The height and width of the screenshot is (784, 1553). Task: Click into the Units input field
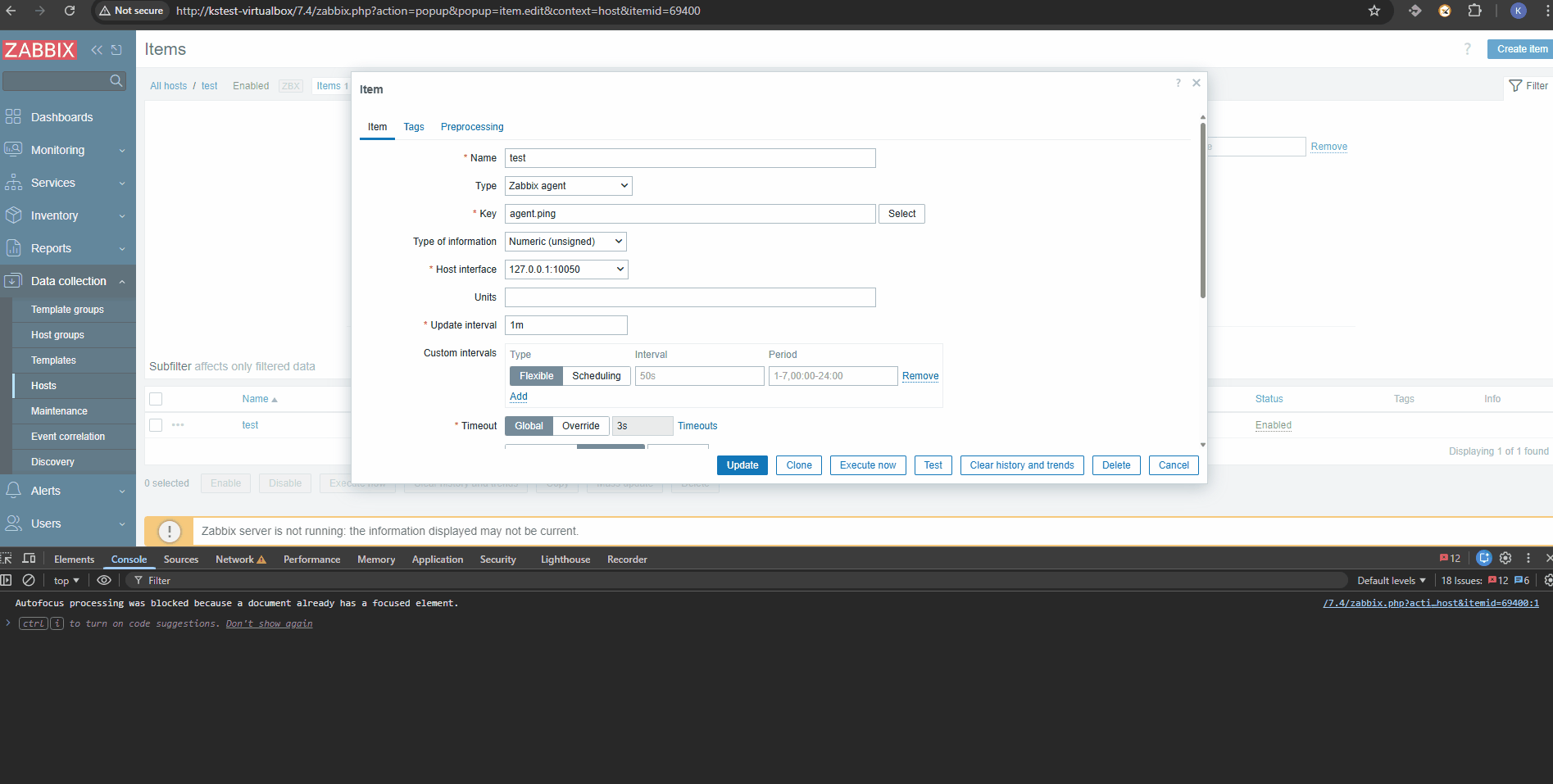[x=689, y=297]
